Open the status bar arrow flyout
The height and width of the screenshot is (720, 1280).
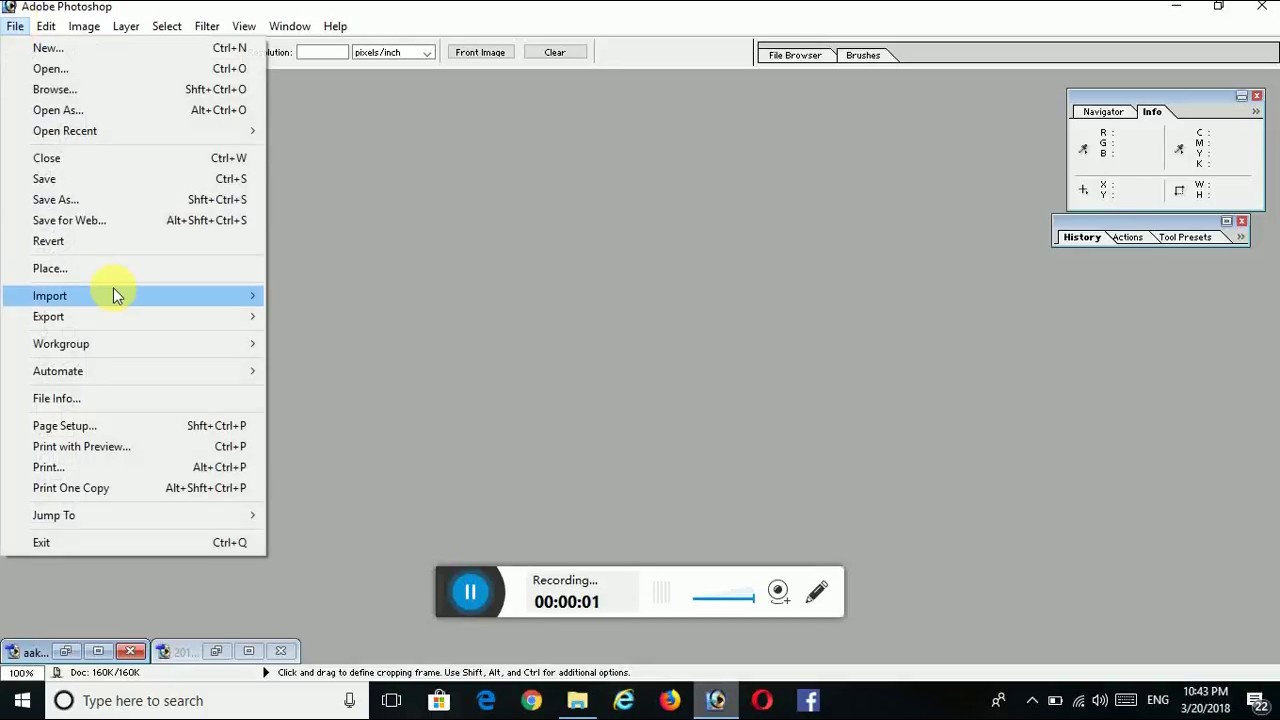265,673
